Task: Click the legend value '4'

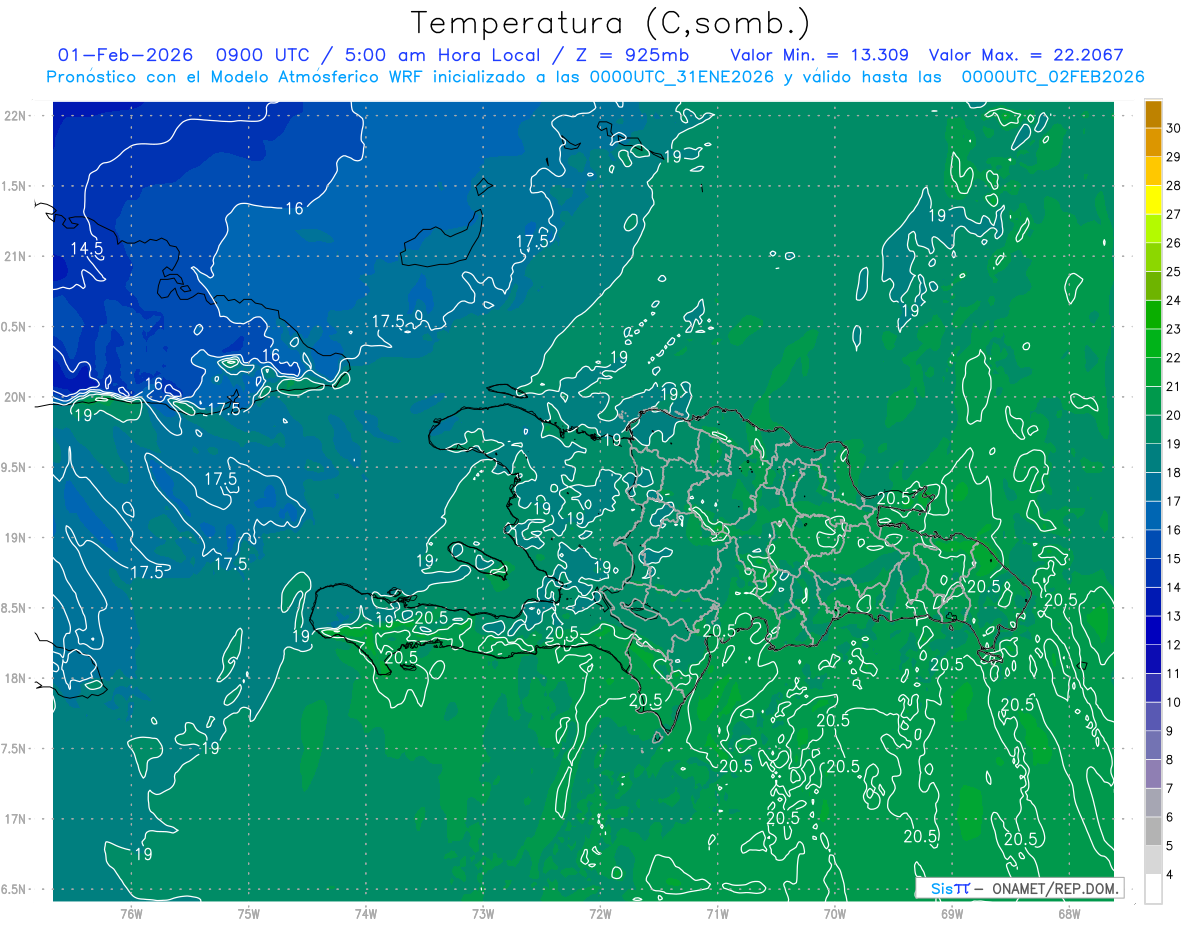Action: click(x=1170, y=875)
